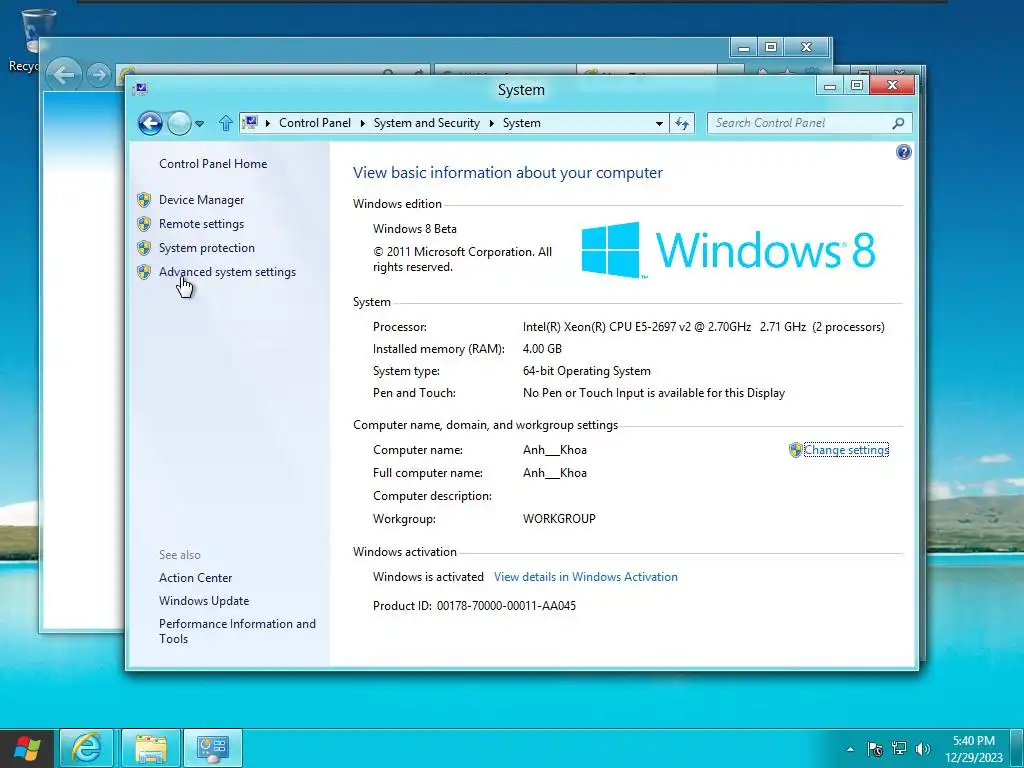The width and height of the screenshot is (1024, 768).
Task: Open the address bar history dropdown
Action: tap(659, 123)
